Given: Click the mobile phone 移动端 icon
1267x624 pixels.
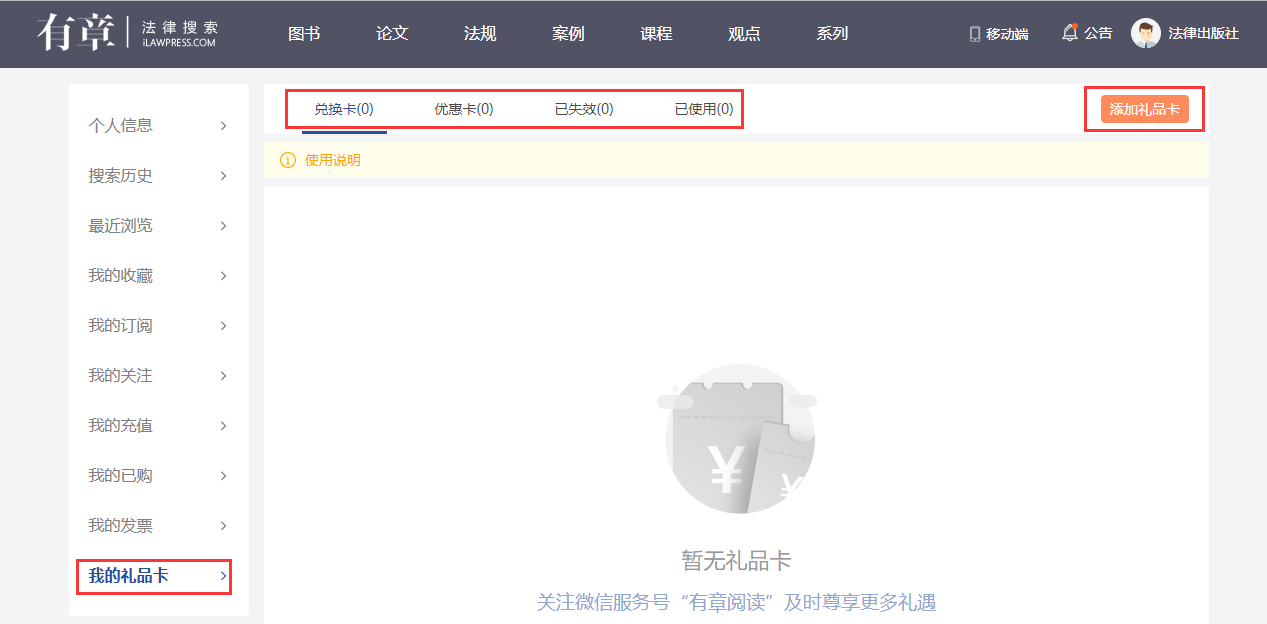Looking at the screenshot, I should 975,34.
